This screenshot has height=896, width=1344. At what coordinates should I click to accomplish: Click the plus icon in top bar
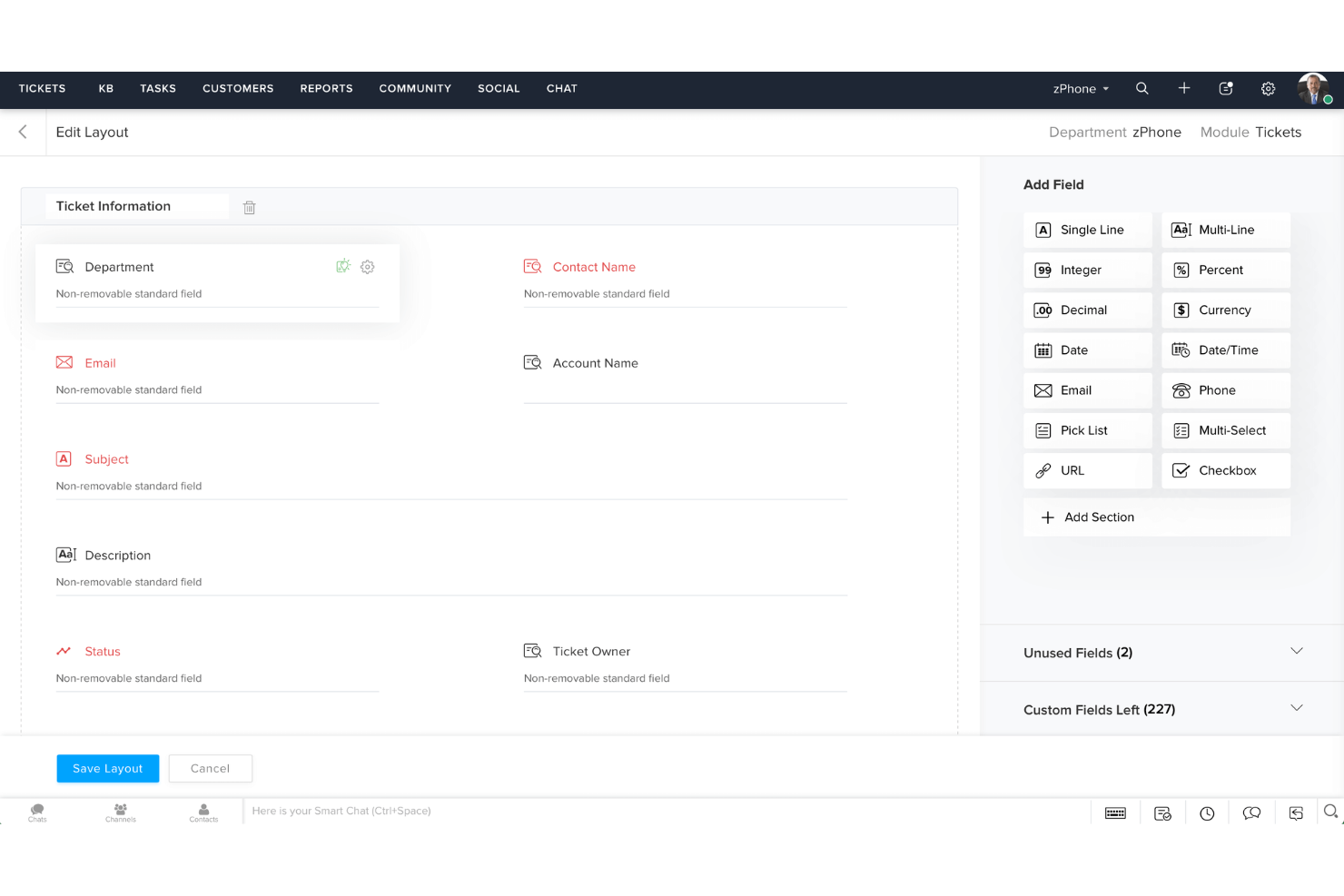[1184, 88]
